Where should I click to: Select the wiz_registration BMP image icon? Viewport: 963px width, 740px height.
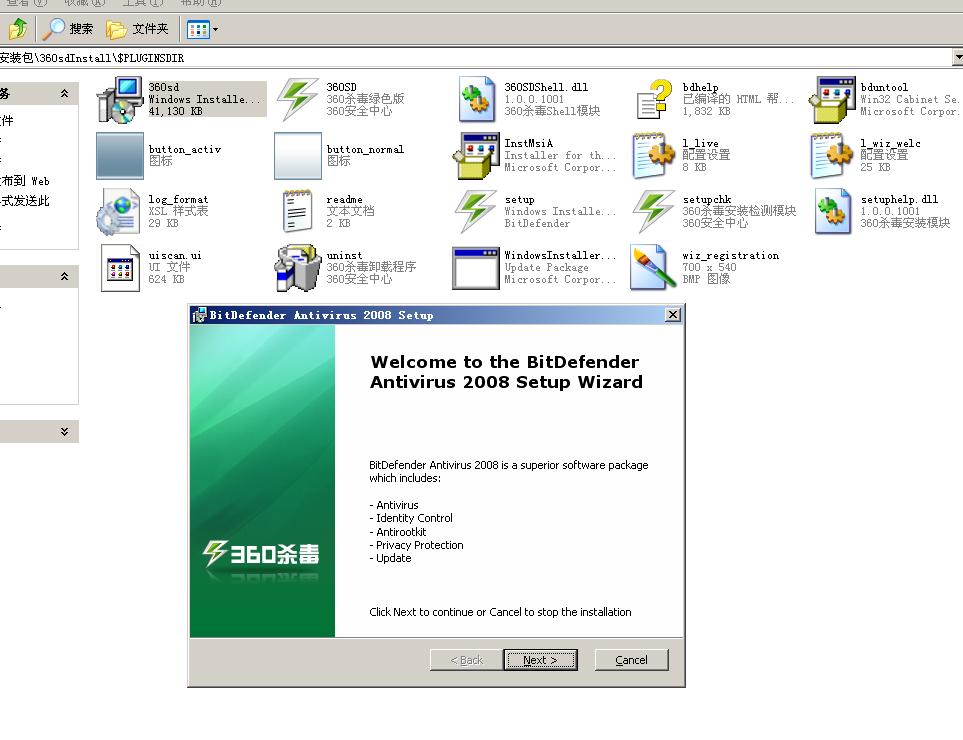coord(653,268)
